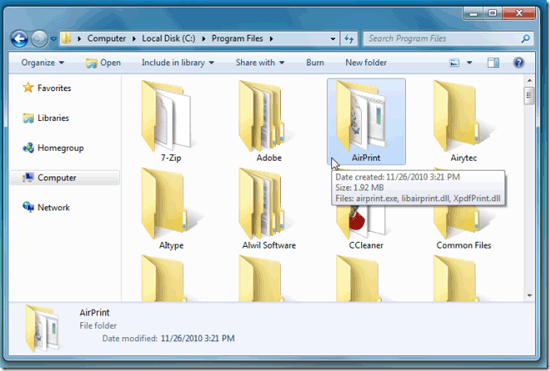Click the vertical scrollbar down arrow

529,296
